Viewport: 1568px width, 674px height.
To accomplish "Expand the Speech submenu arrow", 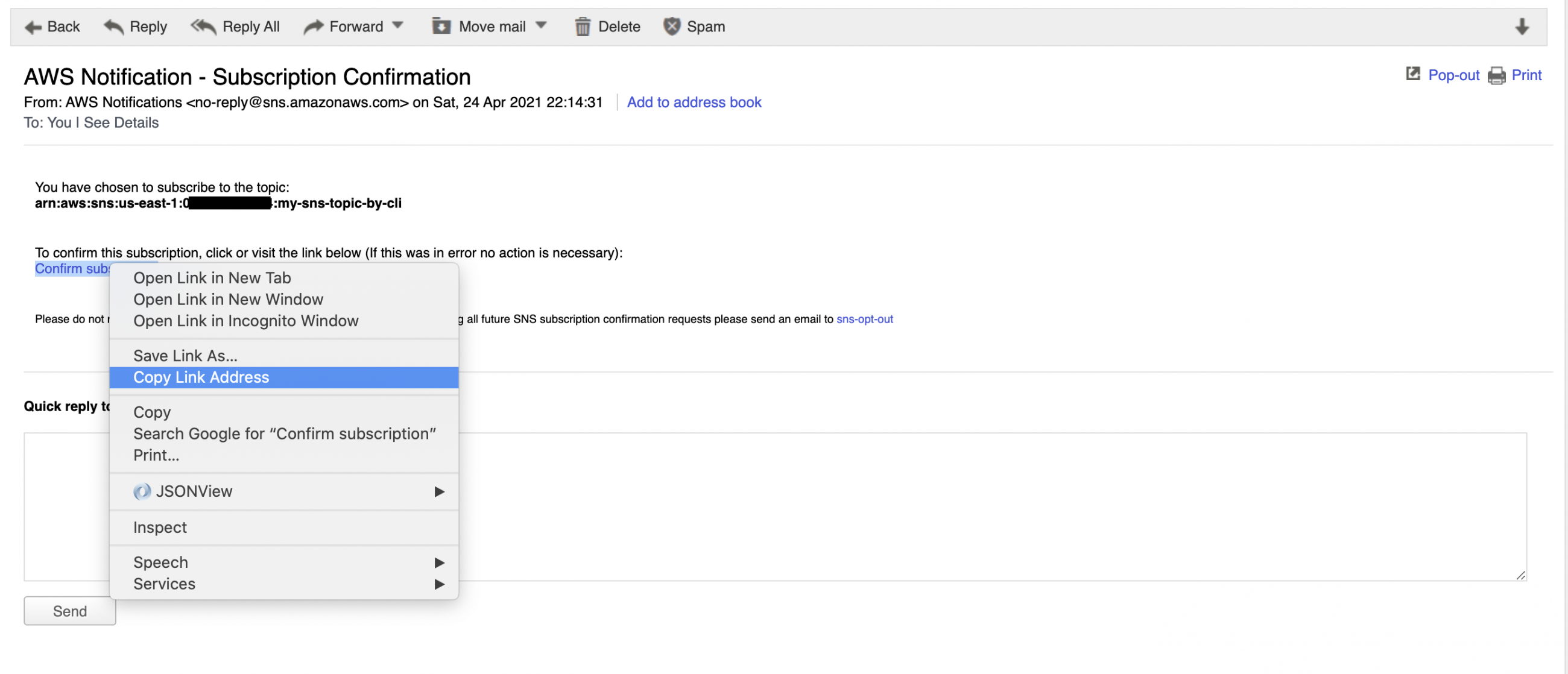I will [x=439, y=562].
